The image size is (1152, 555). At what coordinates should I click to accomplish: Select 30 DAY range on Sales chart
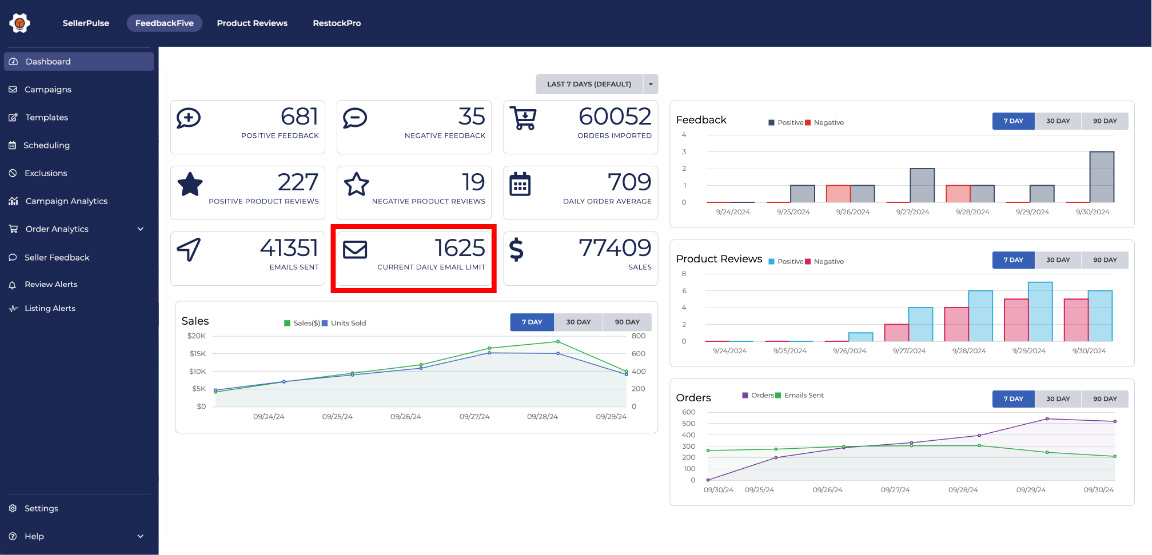[577, 322]
